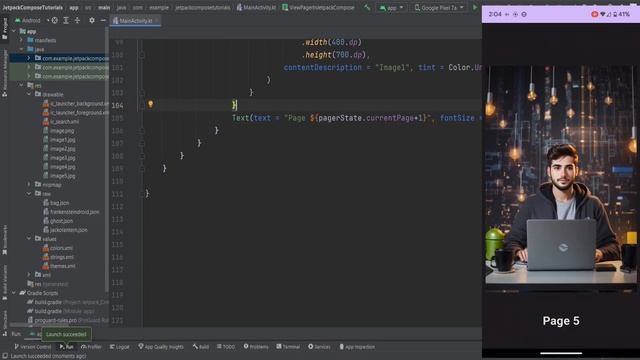The image size is (640, 360).
Task: Expand the mipmap folder
Action: [x=29, y=184]
